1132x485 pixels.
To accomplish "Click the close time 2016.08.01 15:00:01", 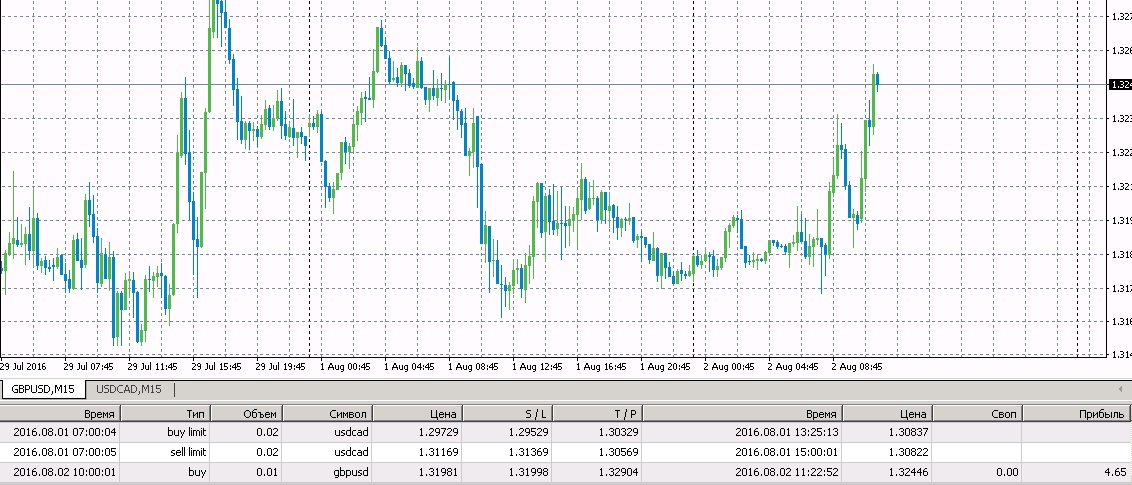I will 787,453.
